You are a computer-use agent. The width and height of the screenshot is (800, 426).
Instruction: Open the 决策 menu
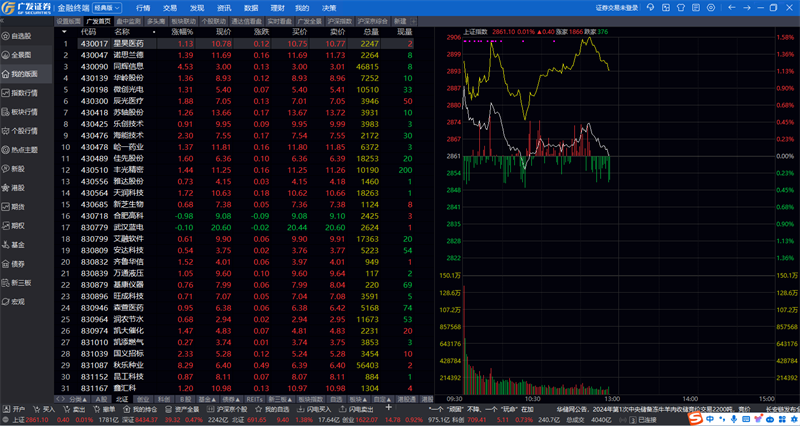click(329, 8)
